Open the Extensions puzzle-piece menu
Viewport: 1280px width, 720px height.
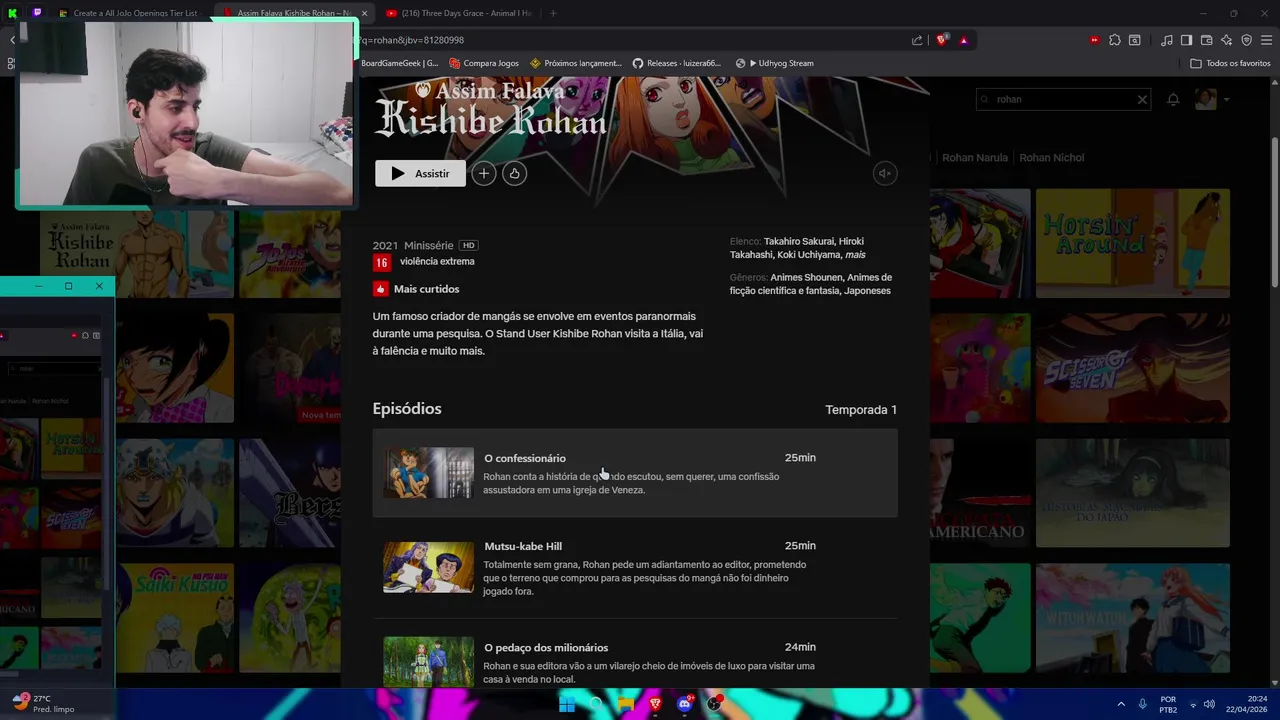tap(1115, 40)
